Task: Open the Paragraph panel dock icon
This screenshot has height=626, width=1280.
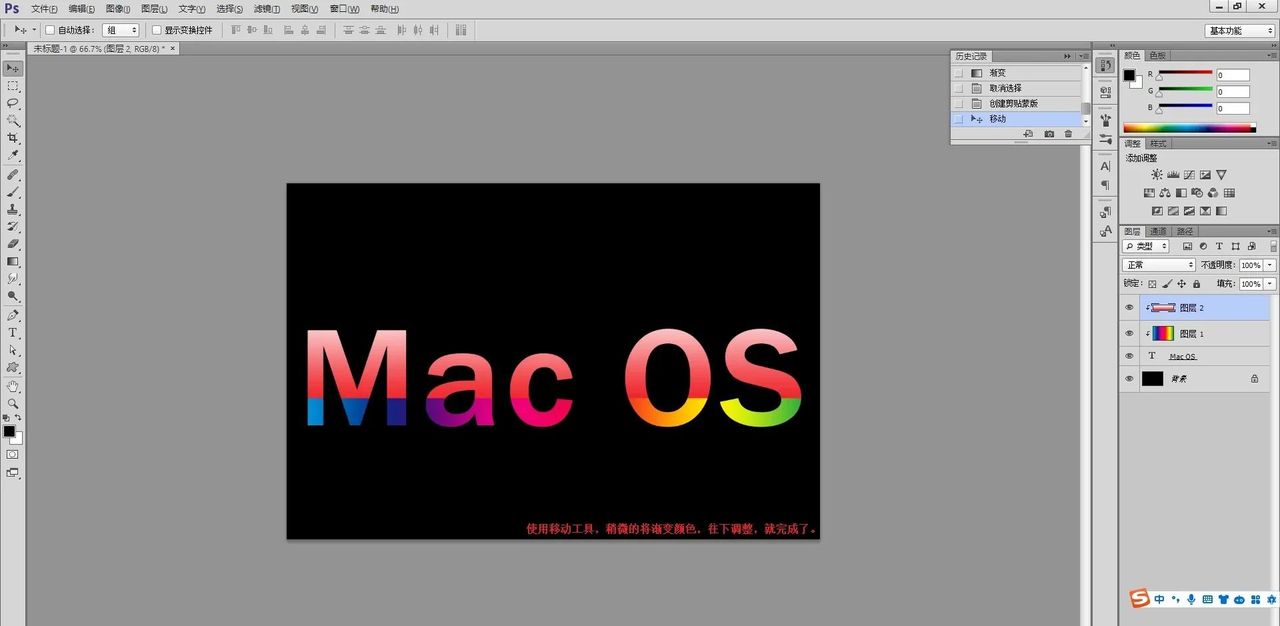Action: [x=1105, y=185]
